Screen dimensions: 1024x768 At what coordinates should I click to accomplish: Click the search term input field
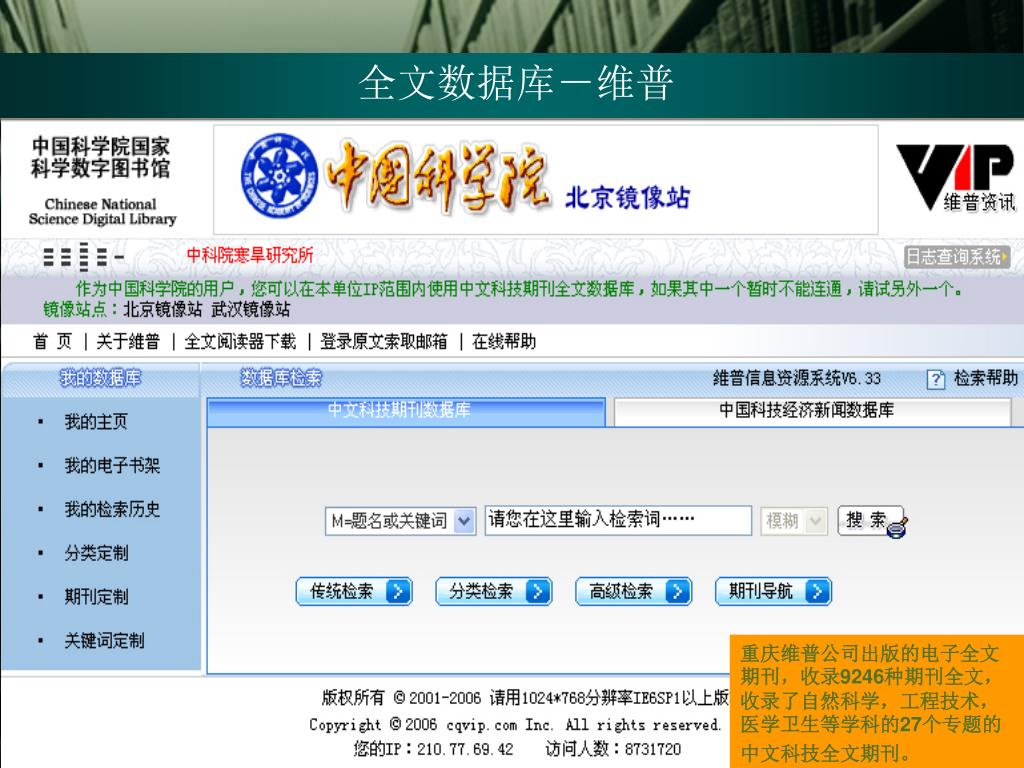[x=618, y=520]
